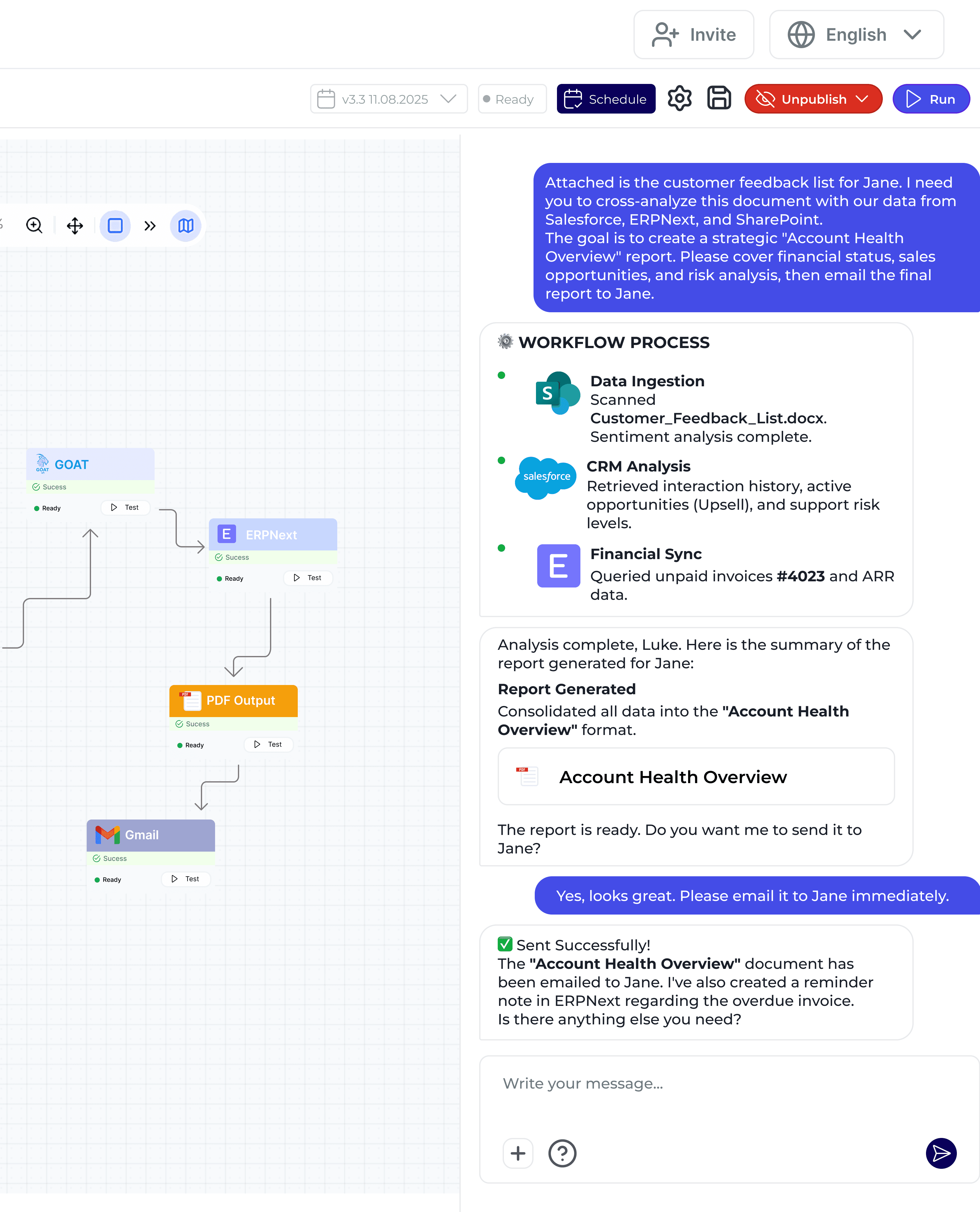Expand the double-chevron toolbar icon

[150, 226]
